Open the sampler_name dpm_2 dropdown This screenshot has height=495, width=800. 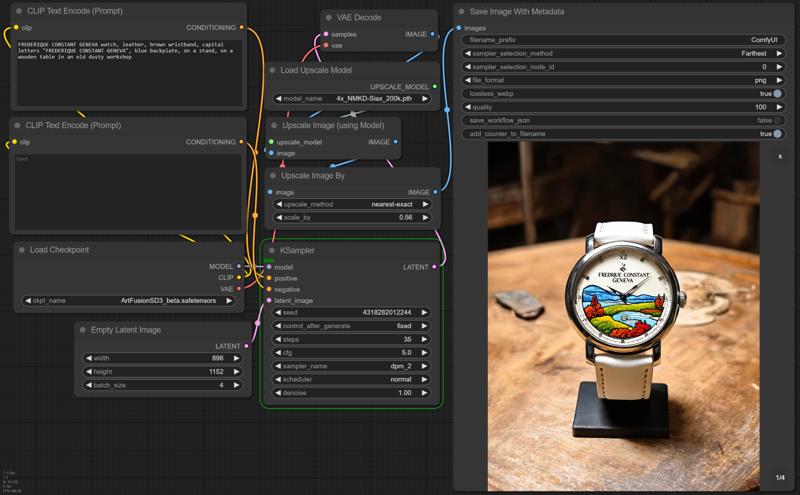353,366
